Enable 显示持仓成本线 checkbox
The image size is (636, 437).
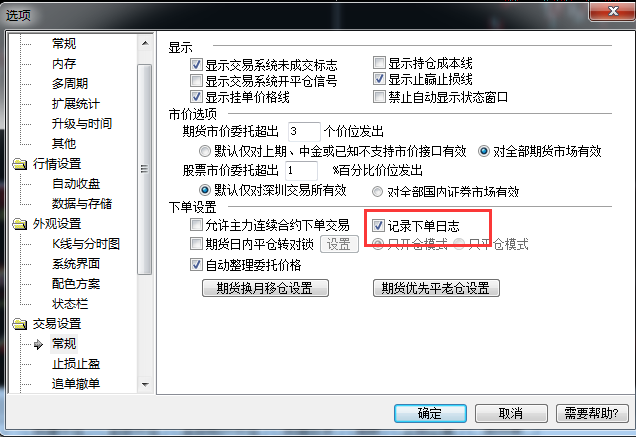pos(379,62)
